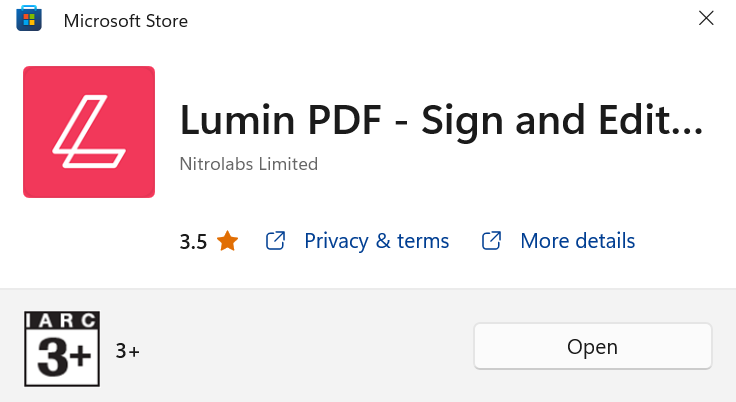Image resolution: width=736 pixels, height=402 pixels.
Task: Click external-link icon beside Privacy & terms
Action: click(x=276, y=241)
